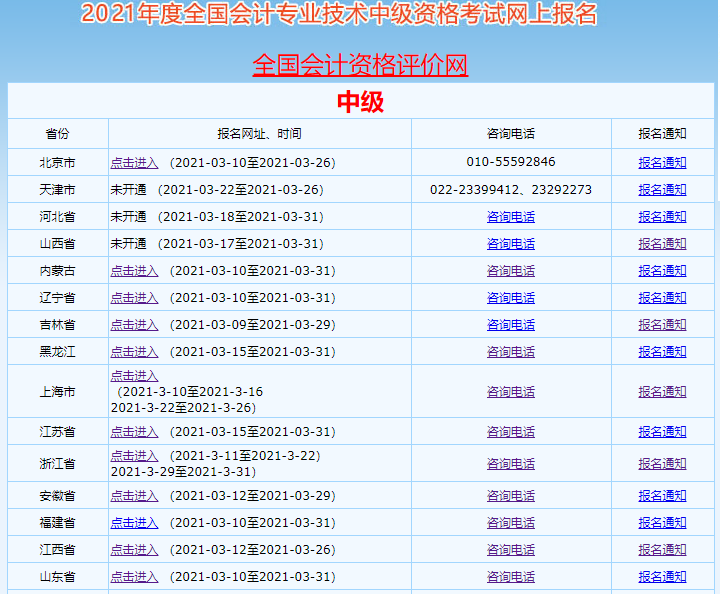Open 咨询电话 link for 江西省

point(511,550)
